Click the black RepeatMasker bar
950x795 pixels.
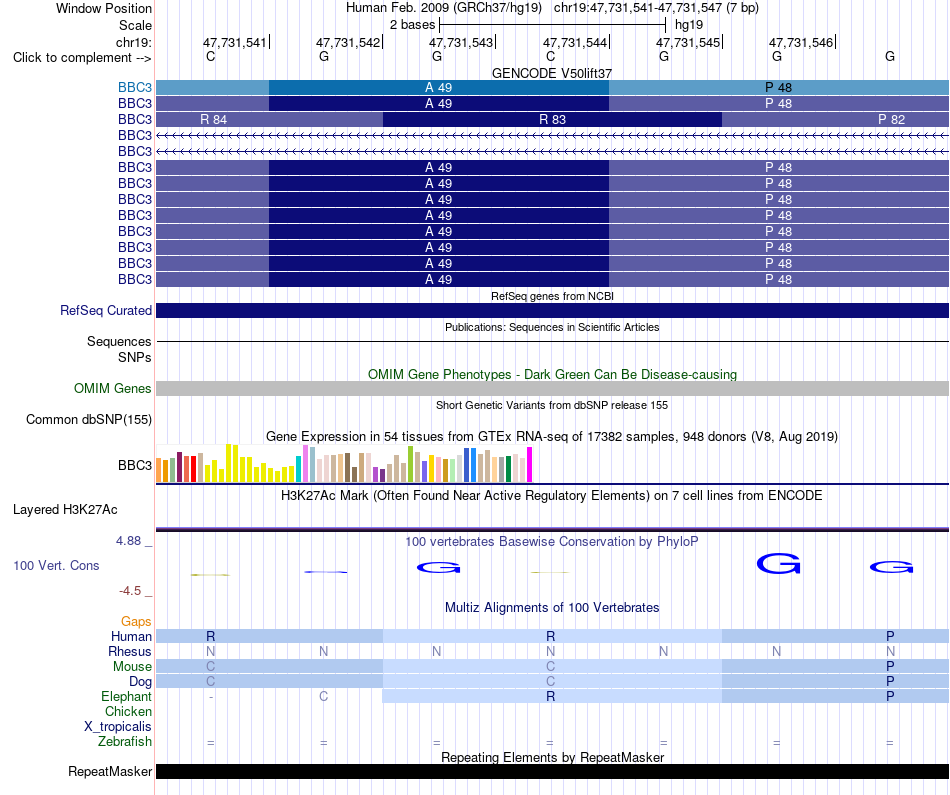click(552, 771)
